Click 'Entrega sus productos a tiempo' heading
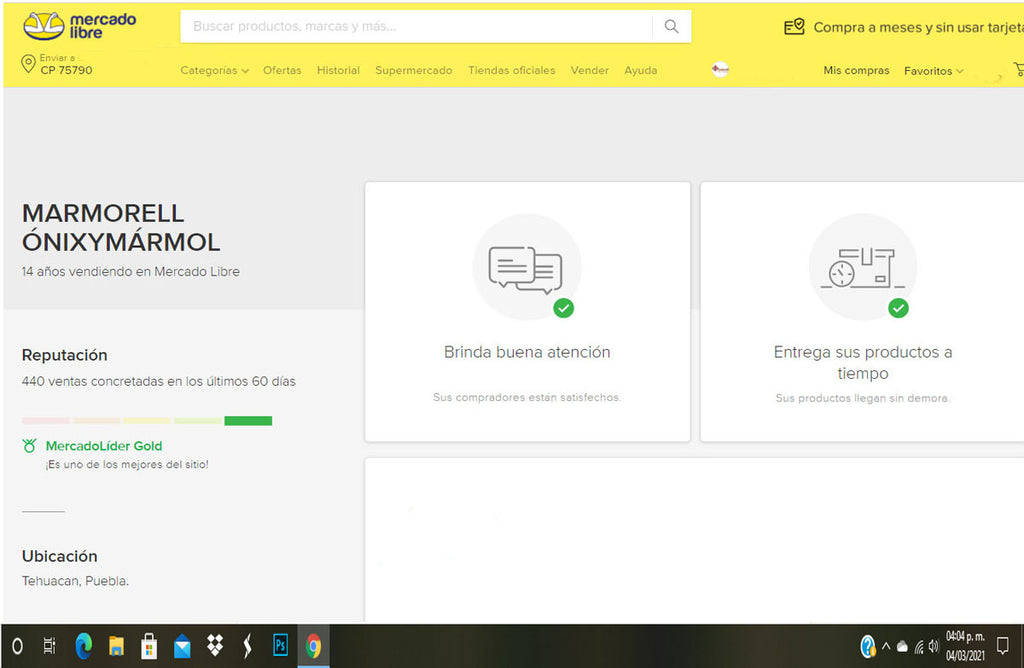 click(x=863, y=362)
